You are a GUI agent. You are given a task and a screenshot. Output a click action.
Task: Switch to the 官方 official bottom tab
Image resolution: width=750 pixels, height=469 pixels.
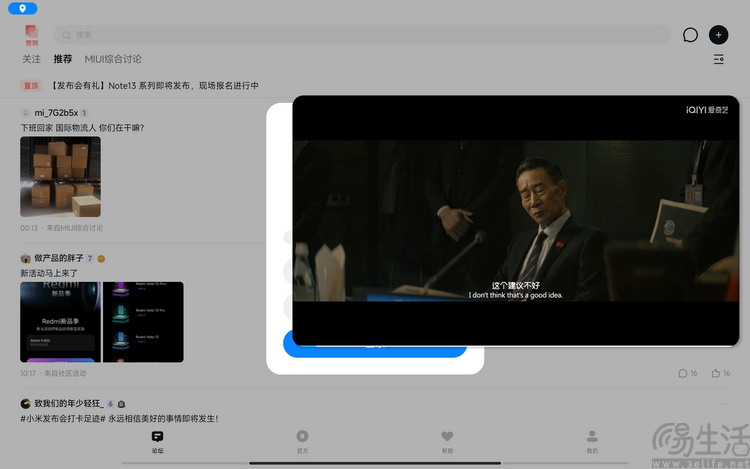point(302,442)
